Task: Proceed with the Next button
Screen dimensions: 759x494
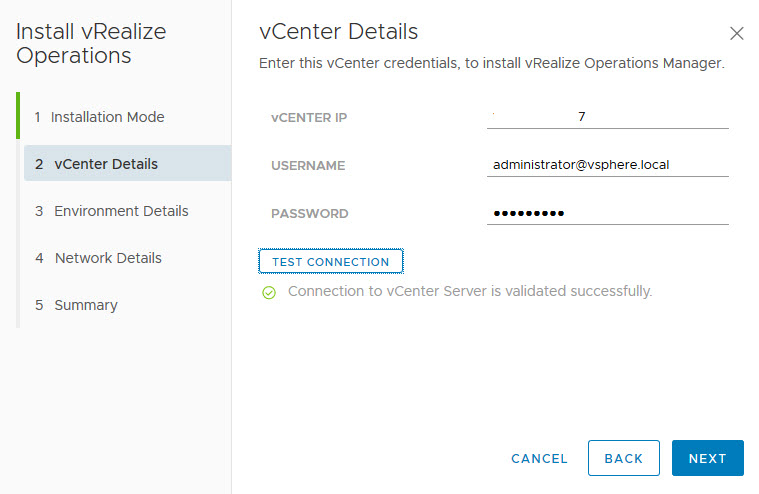Action: tap(707, 459)
